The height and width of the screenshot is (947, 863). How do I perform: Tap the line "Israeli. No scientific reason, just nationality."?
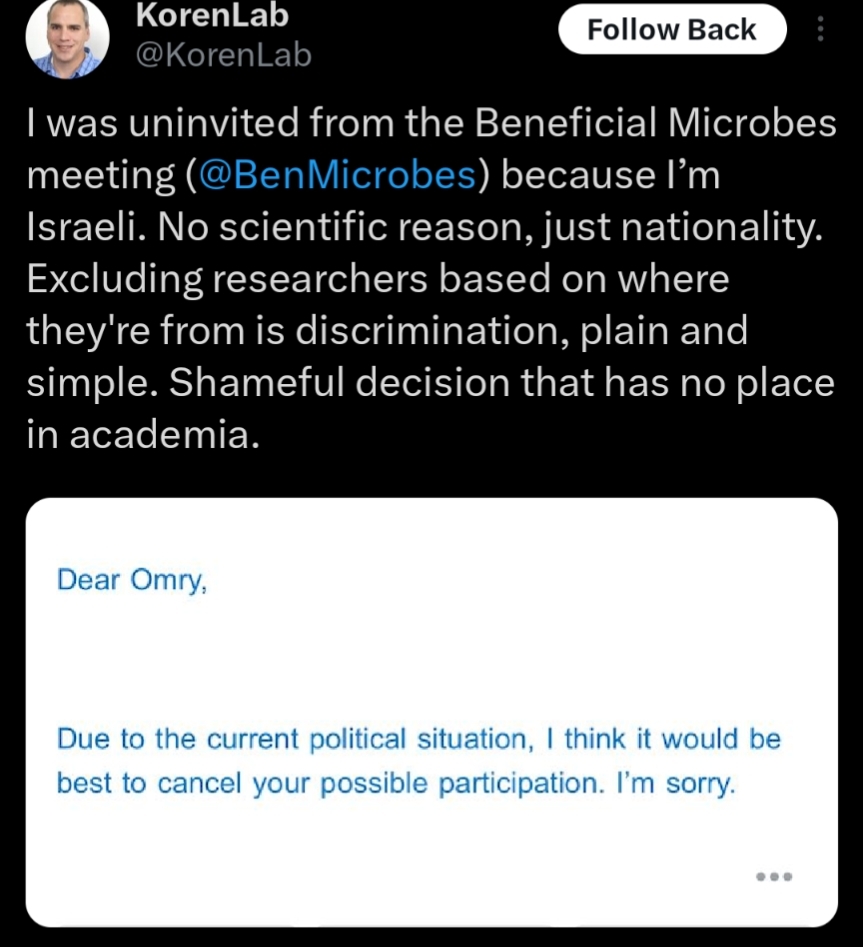point(424,228)
